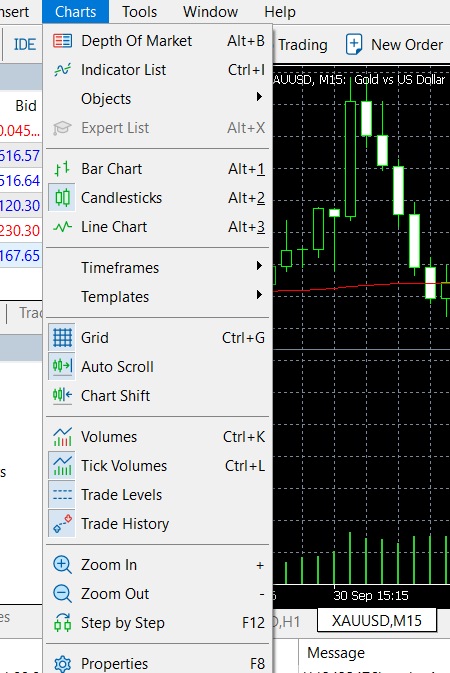Click the Zoom In magnifier icon
This screenshot has height=673, width=450.
pos(62,565)
